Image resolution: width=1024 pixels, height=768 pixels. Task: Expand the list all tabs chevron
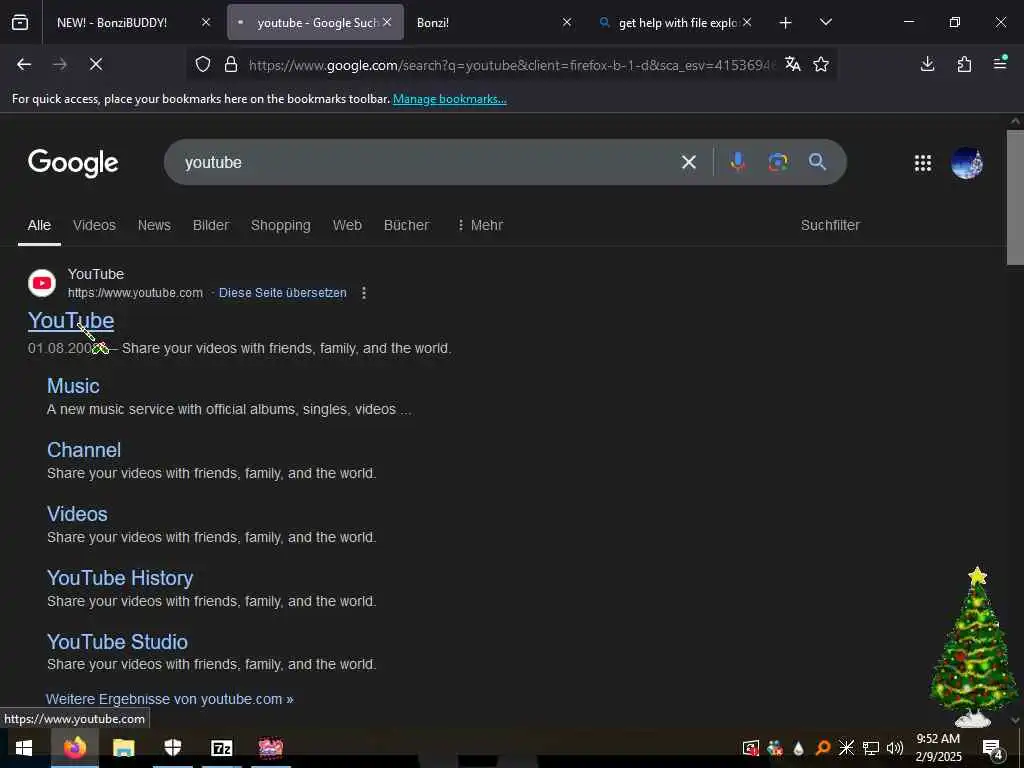(x=825, y=22)
